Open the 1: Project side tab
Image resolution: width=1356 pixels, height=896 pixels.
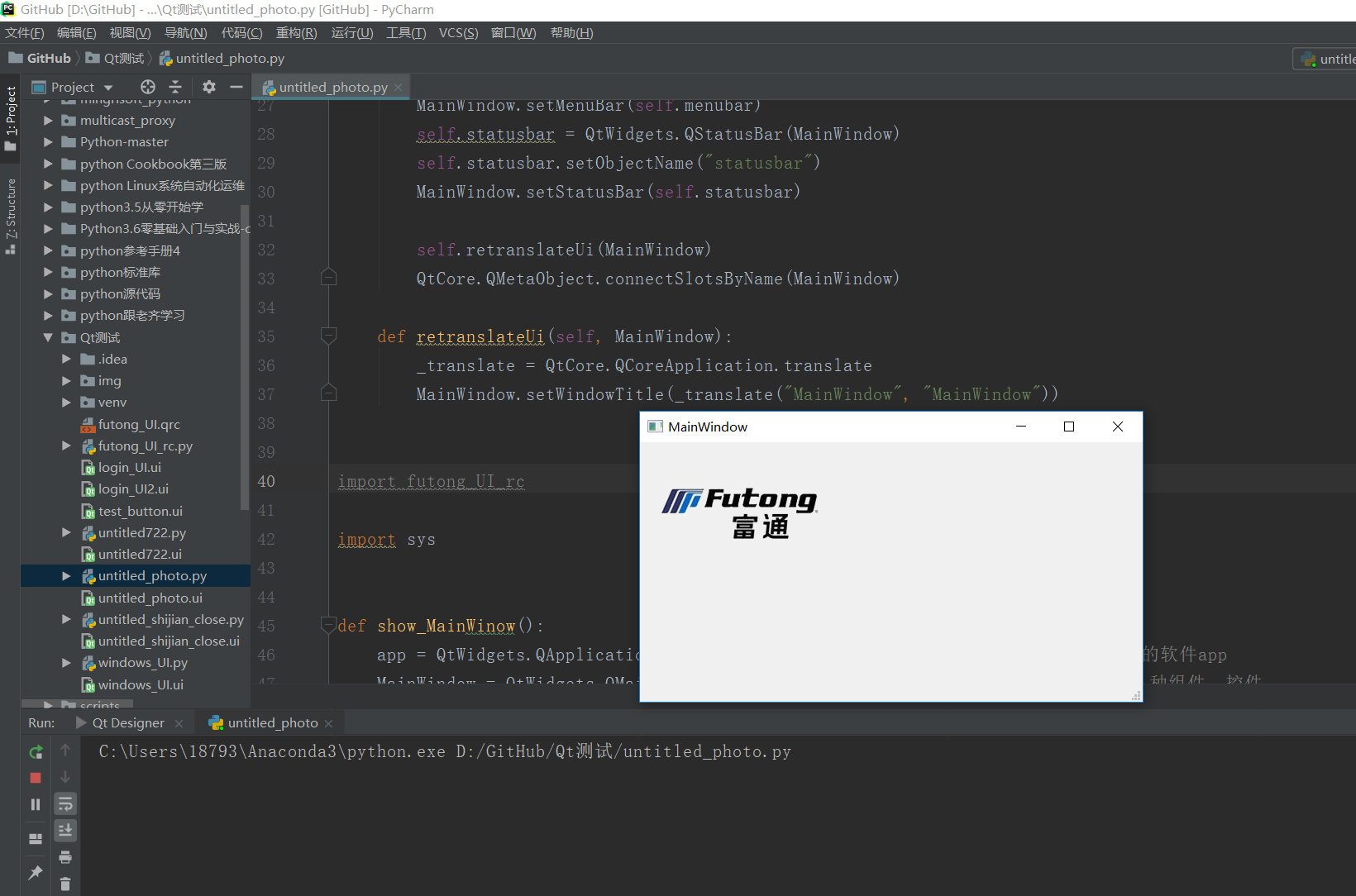tap(11, 118)
